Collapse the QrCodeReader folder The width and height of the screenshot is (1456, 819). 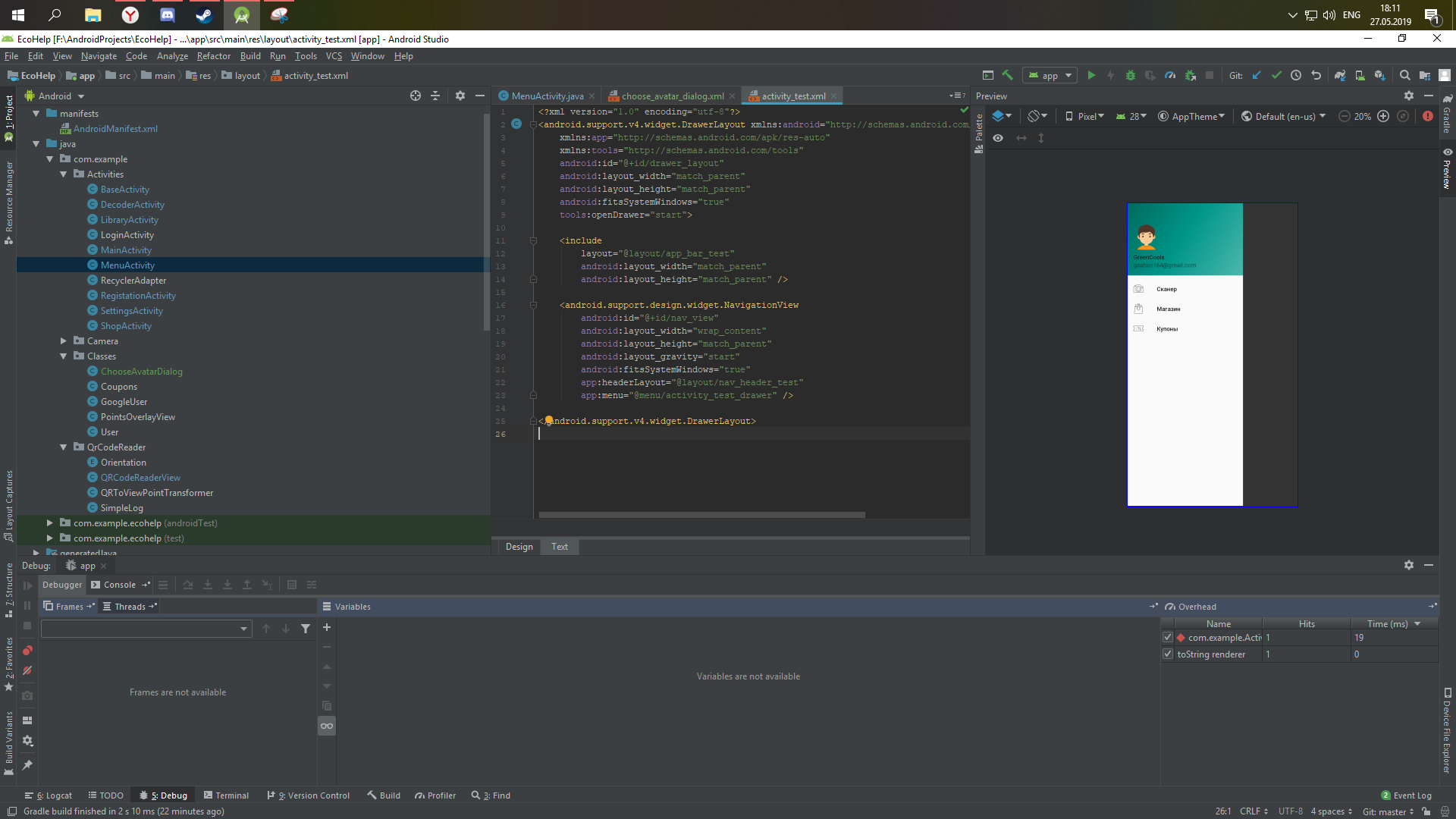(64, 447)
